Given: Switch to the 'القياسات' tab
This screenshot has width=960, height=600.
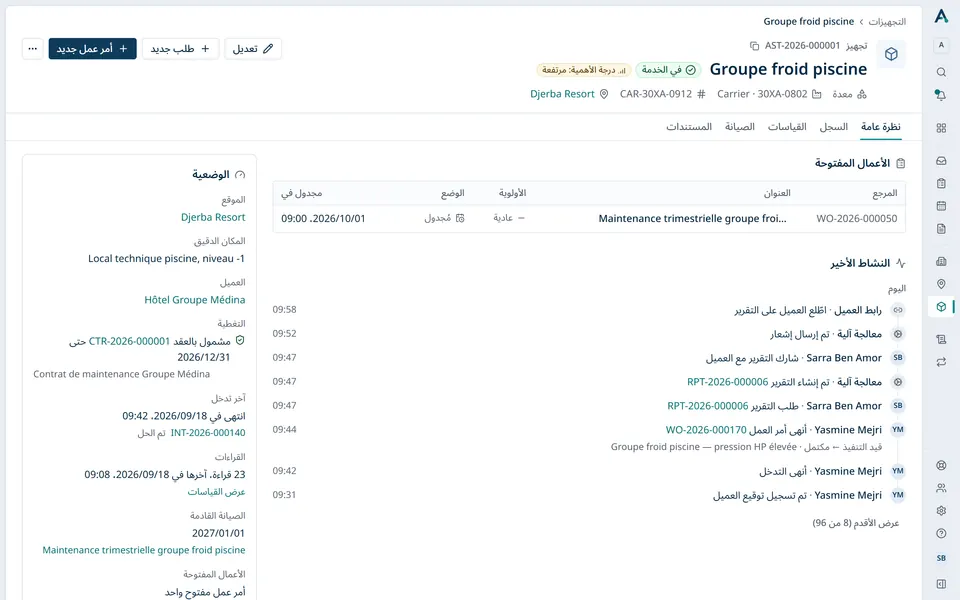Looking at the screenshot, I should (x=787, y=127).
